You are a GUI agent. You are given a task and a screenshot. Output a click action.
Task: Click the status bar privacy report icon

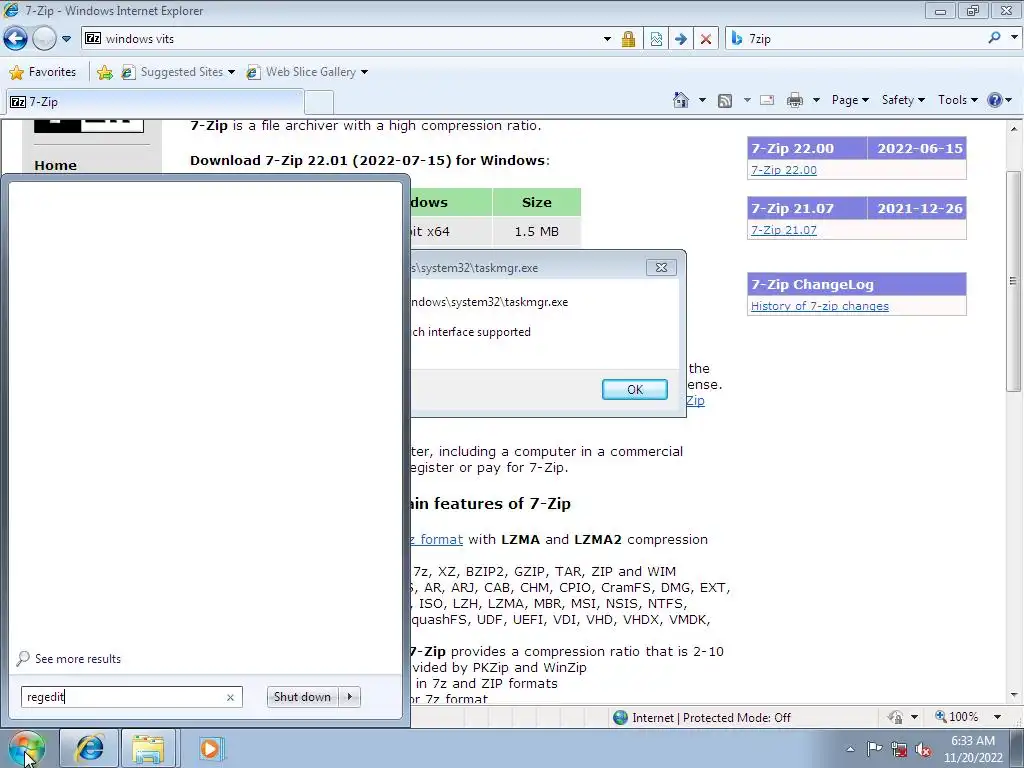[x=895, y=717]
